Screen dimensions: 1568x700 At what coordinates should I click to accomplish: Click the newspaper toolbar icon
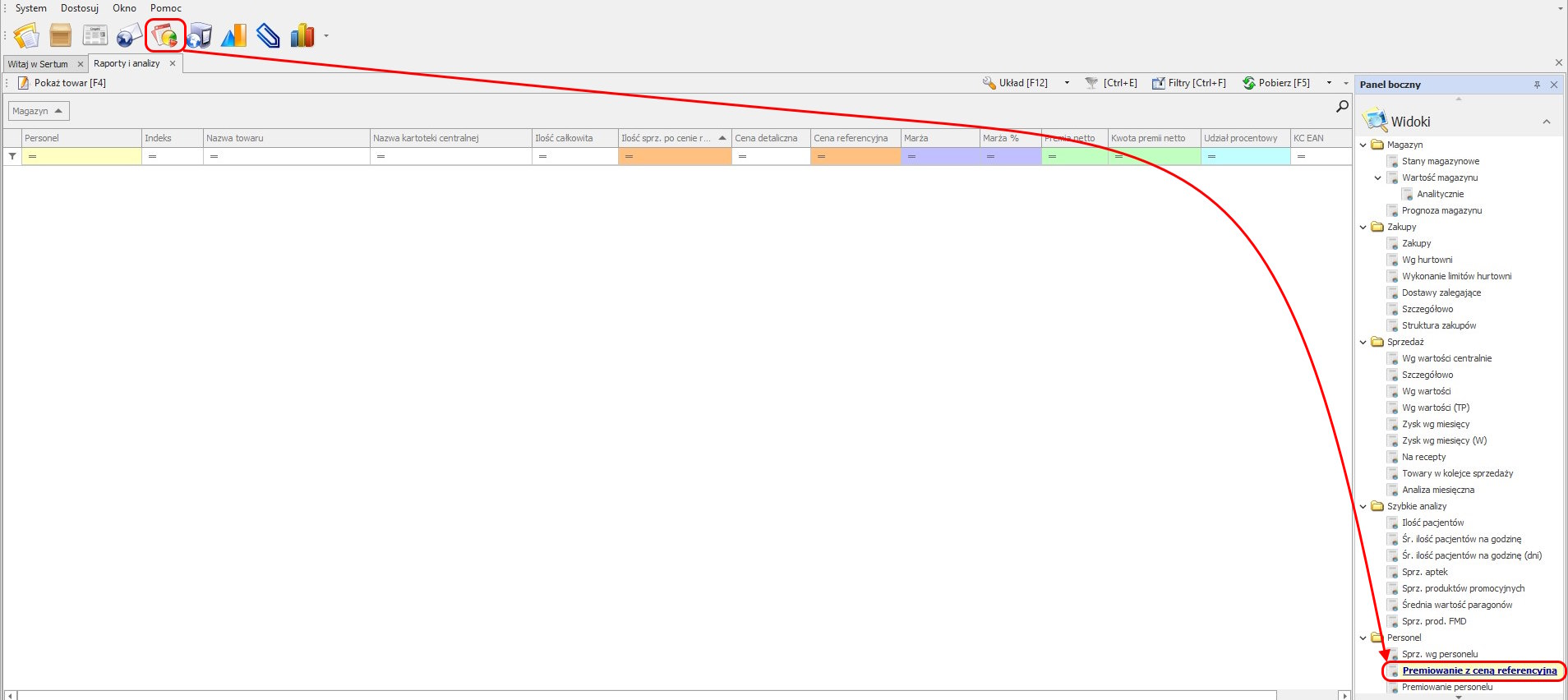(95, 36)
